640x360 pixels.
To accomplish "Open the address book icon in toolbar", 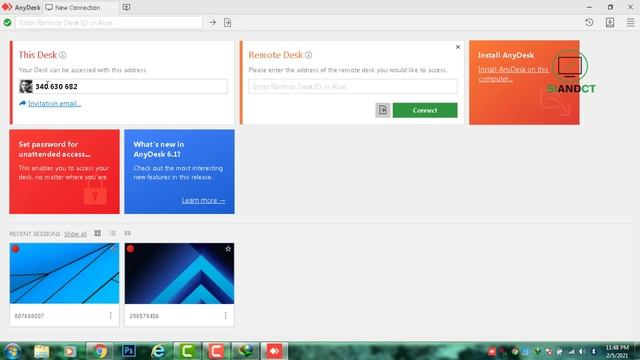I will (x=610, y=22).
